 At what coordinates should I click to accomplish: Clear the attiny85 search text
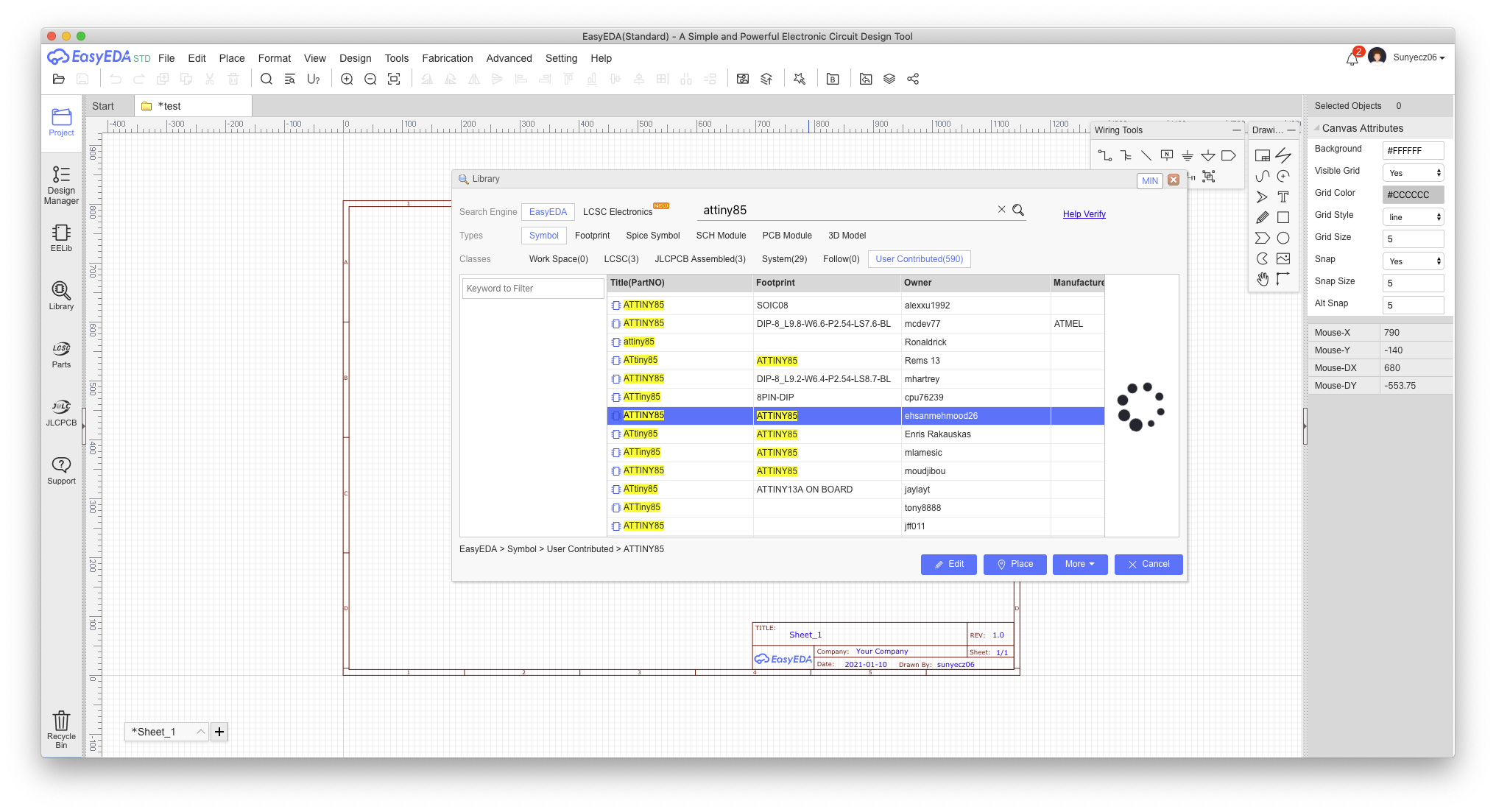pyautogui.click(x=1001, y=210)
